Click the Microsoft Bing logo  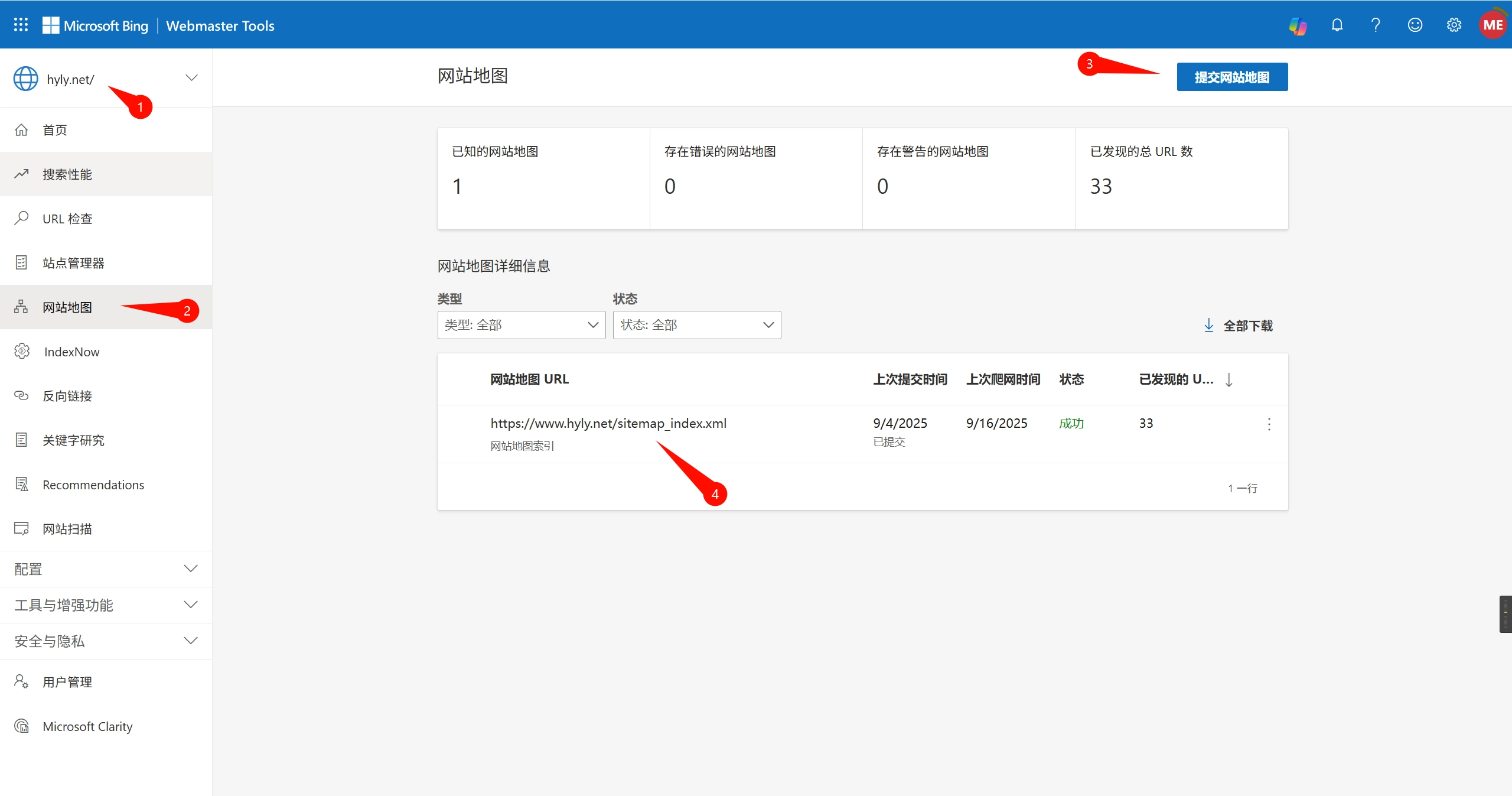[x=96, y=25]
